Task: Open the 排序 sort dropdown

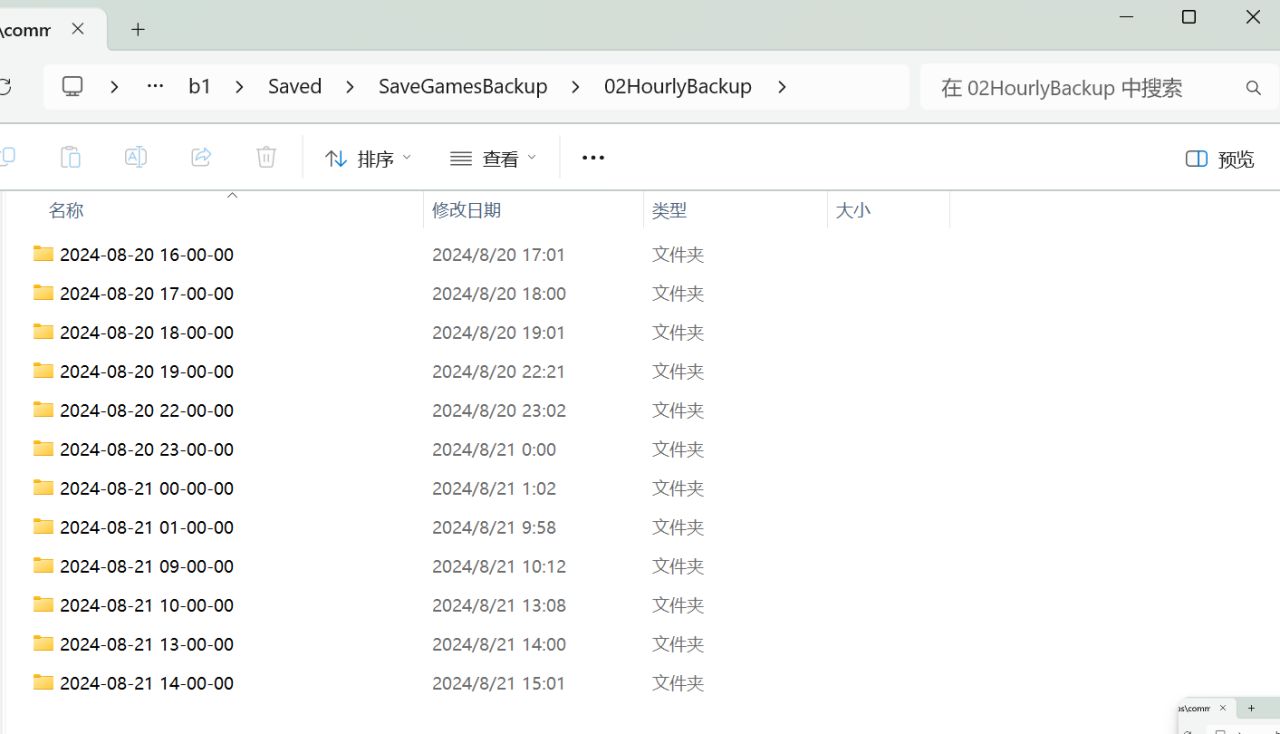Action: pyautogui.click(x=368, y=158)
